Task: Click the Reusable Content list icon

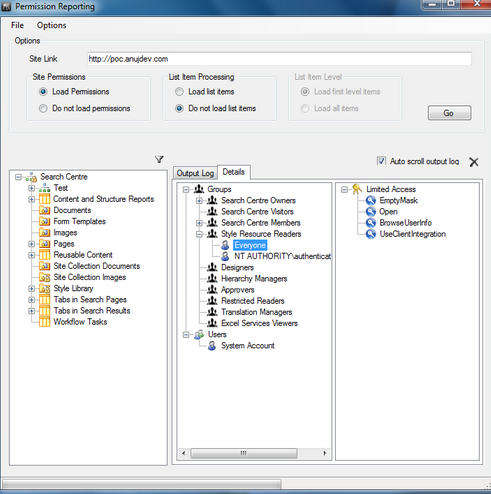Action: click(x=44, y=255)
